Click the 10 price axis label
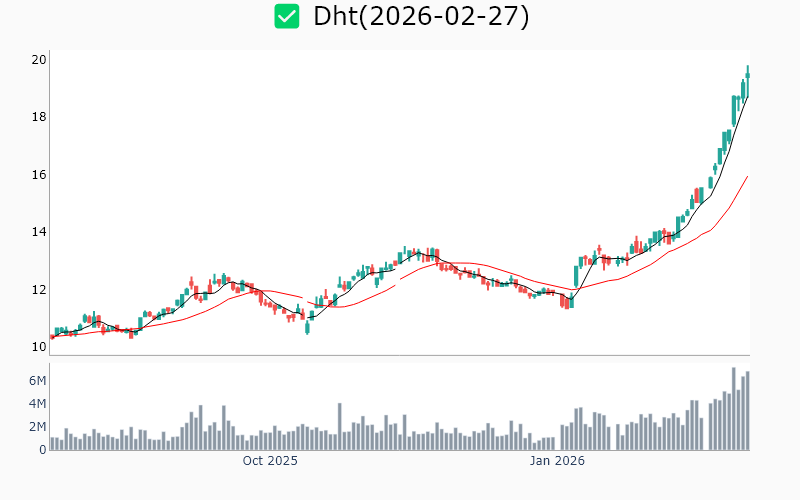Viewport: 800px width, 500px height. [39, 347]
